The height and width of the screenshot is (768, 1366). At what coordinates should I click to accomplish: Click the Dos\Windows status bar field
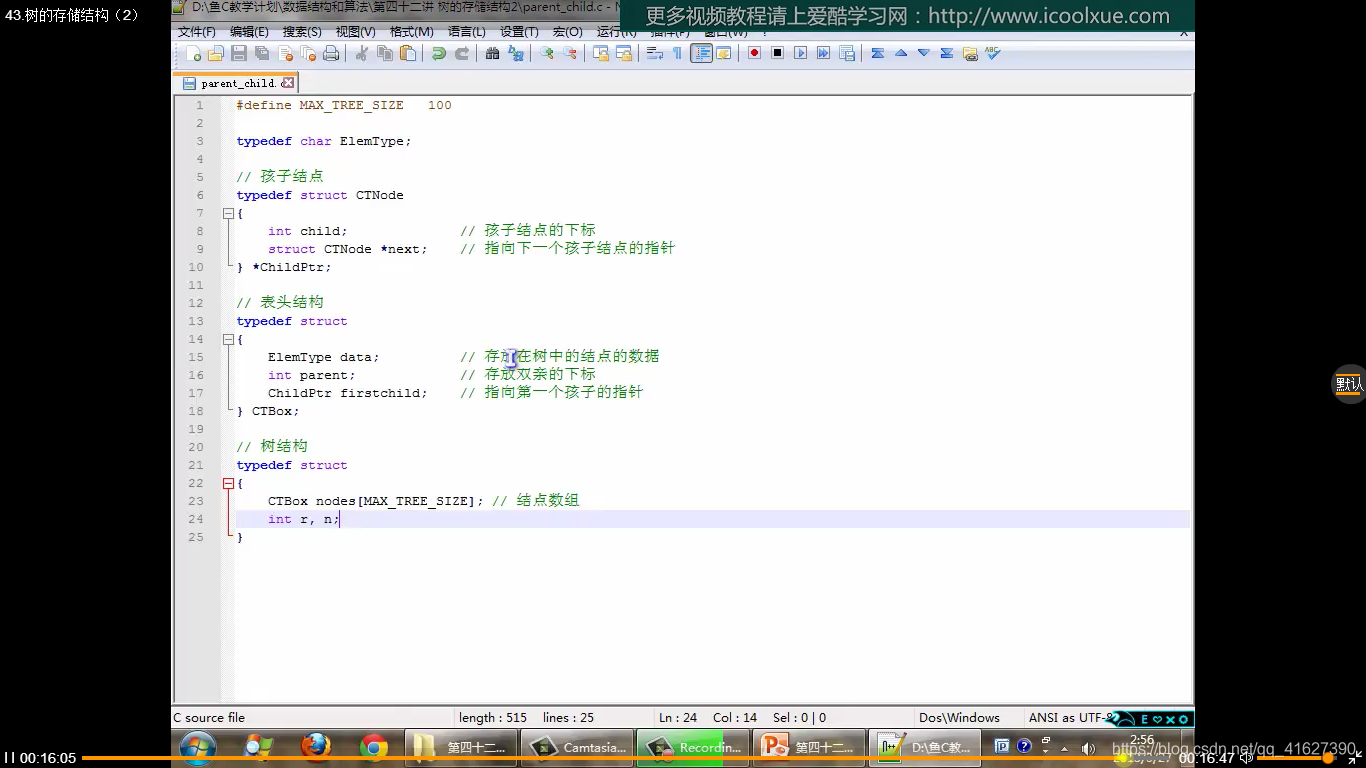(x=959, y=717)
